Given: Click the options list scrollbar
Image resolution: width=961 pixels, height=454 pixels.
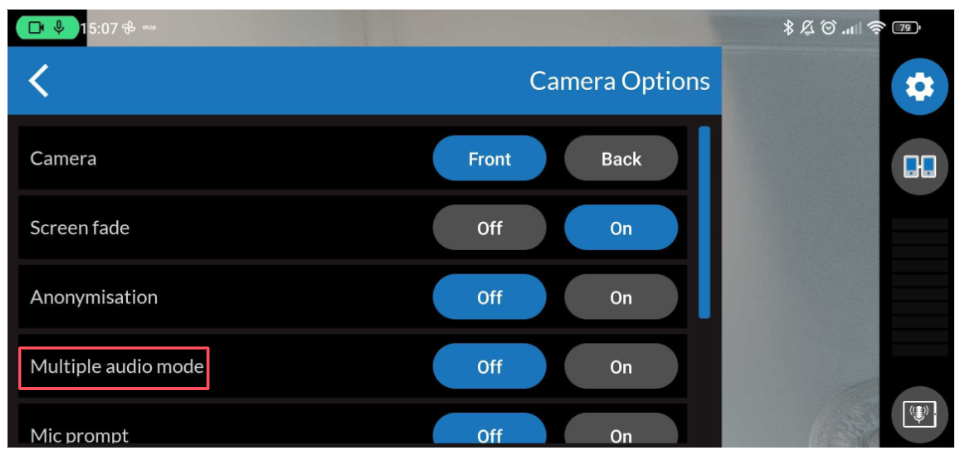Looking at the screenshot, I should [x=704, y=221].
